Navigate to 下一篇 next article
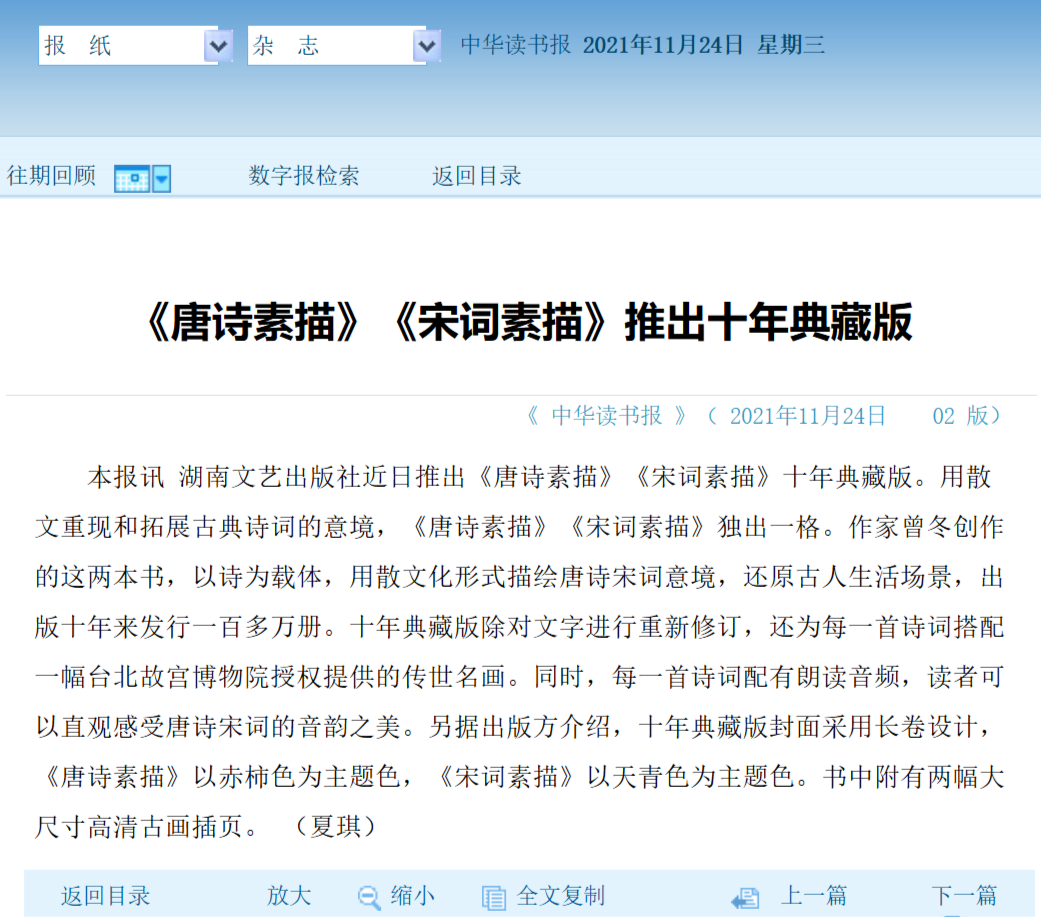1041x917 pixels. [x=965, y=896]
